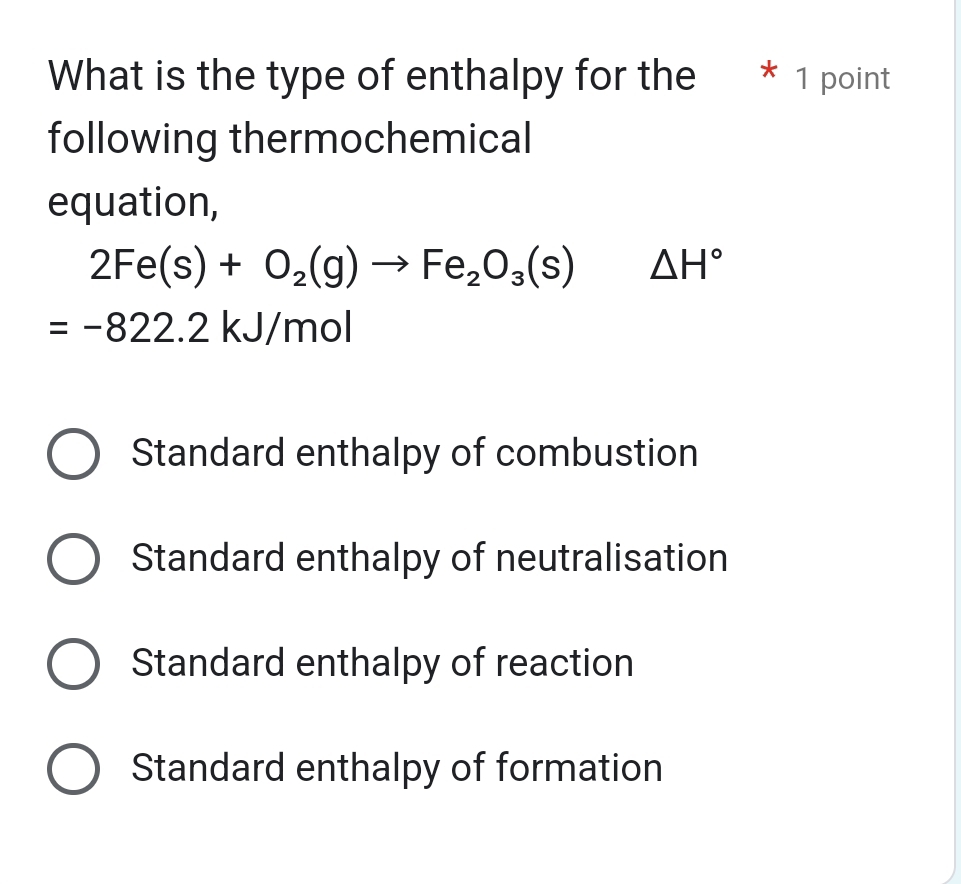Click "O₂(g)" in the equation
This screenshot has width=961, height=884.
[x=305, y=264]
